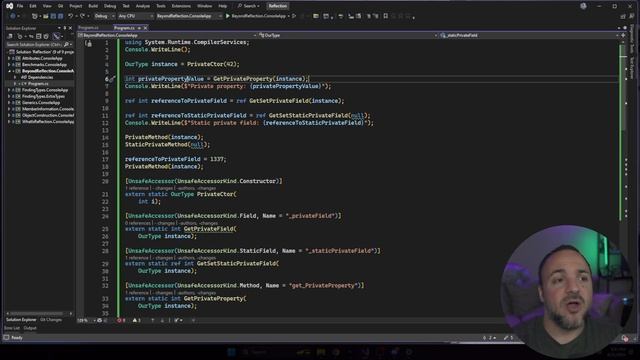This screenshot has height=360, width=640.
Task: Switch to the inactive Program.cs tab
Action: click(89, 28)
